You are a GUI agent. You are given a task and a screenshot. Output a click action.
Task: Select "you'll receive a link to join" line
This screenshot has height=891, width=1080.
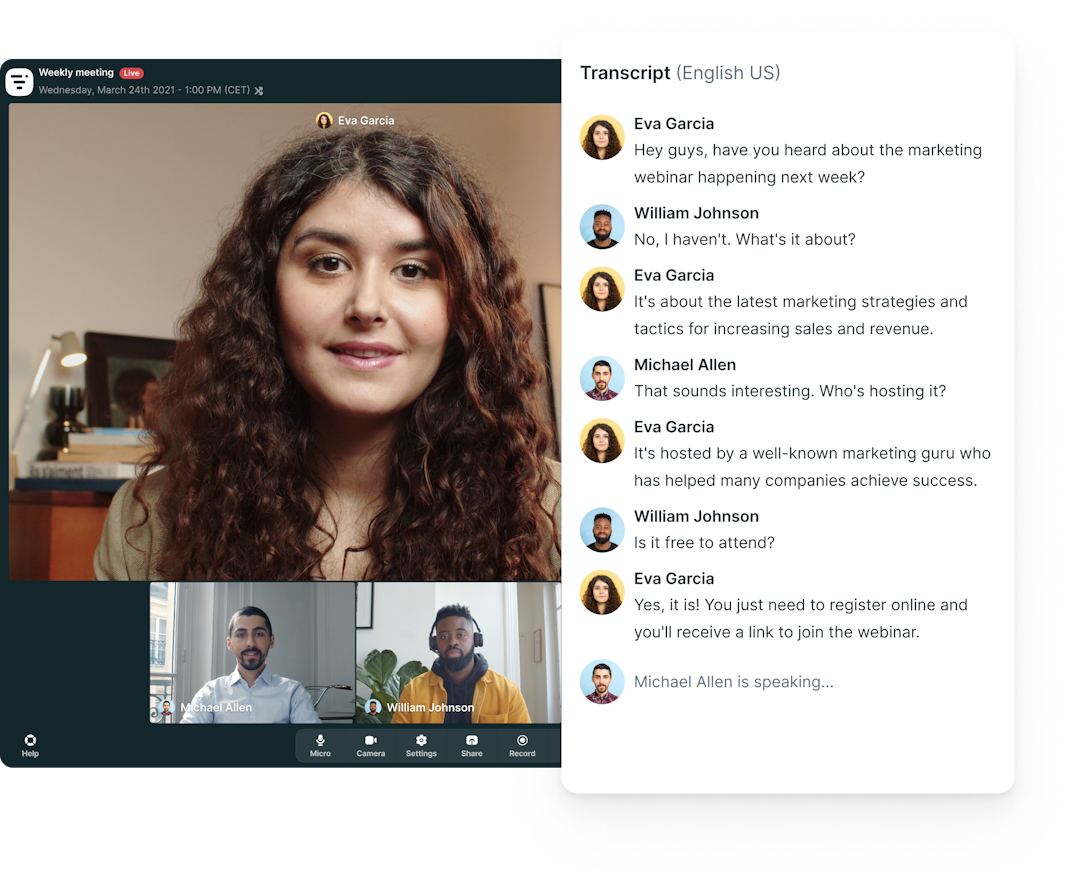click(x=777, y=632)
